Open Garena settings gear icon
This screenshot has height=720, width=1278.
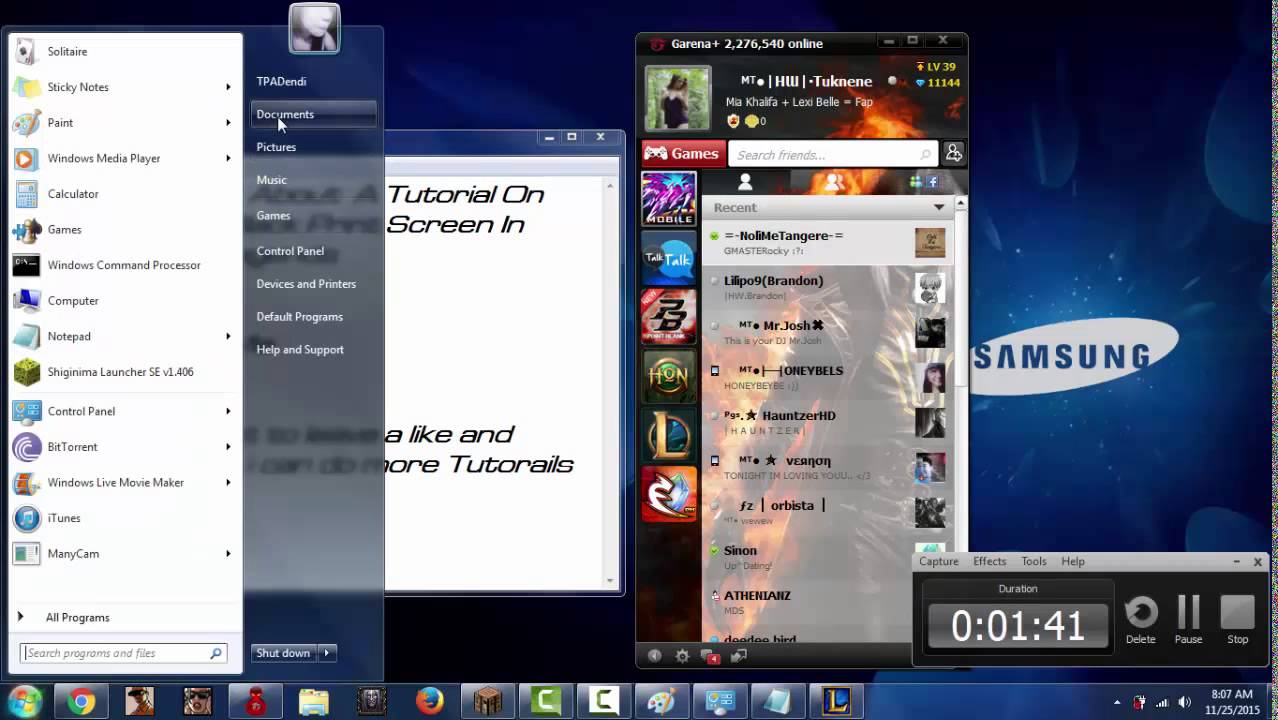click(x=682, y=656)
